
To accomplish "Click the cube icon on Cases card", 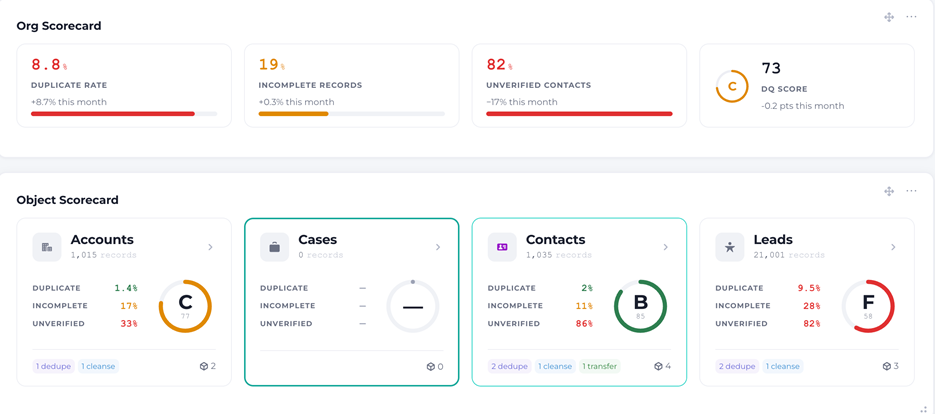I will (431, 367).
